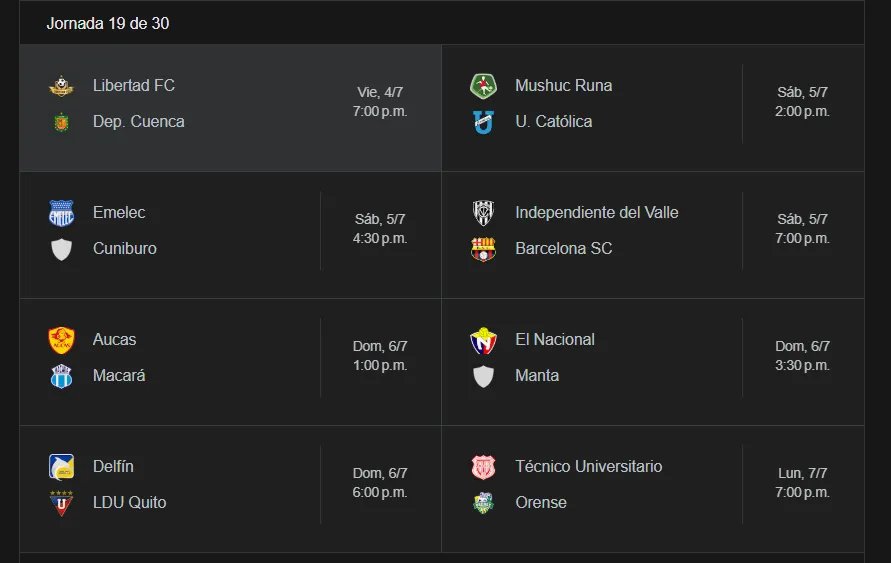Image resolution: width=891 pixels, height=563 pixels.
Task: Click the Aucas team logo
Action: click(62, 340)
